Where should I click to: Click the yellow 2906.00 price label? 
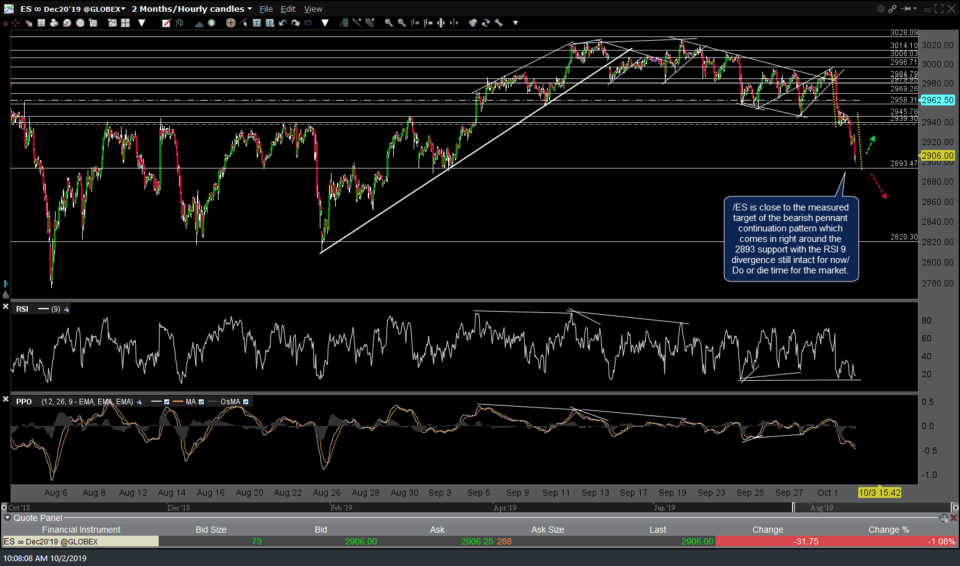[937, 156]
